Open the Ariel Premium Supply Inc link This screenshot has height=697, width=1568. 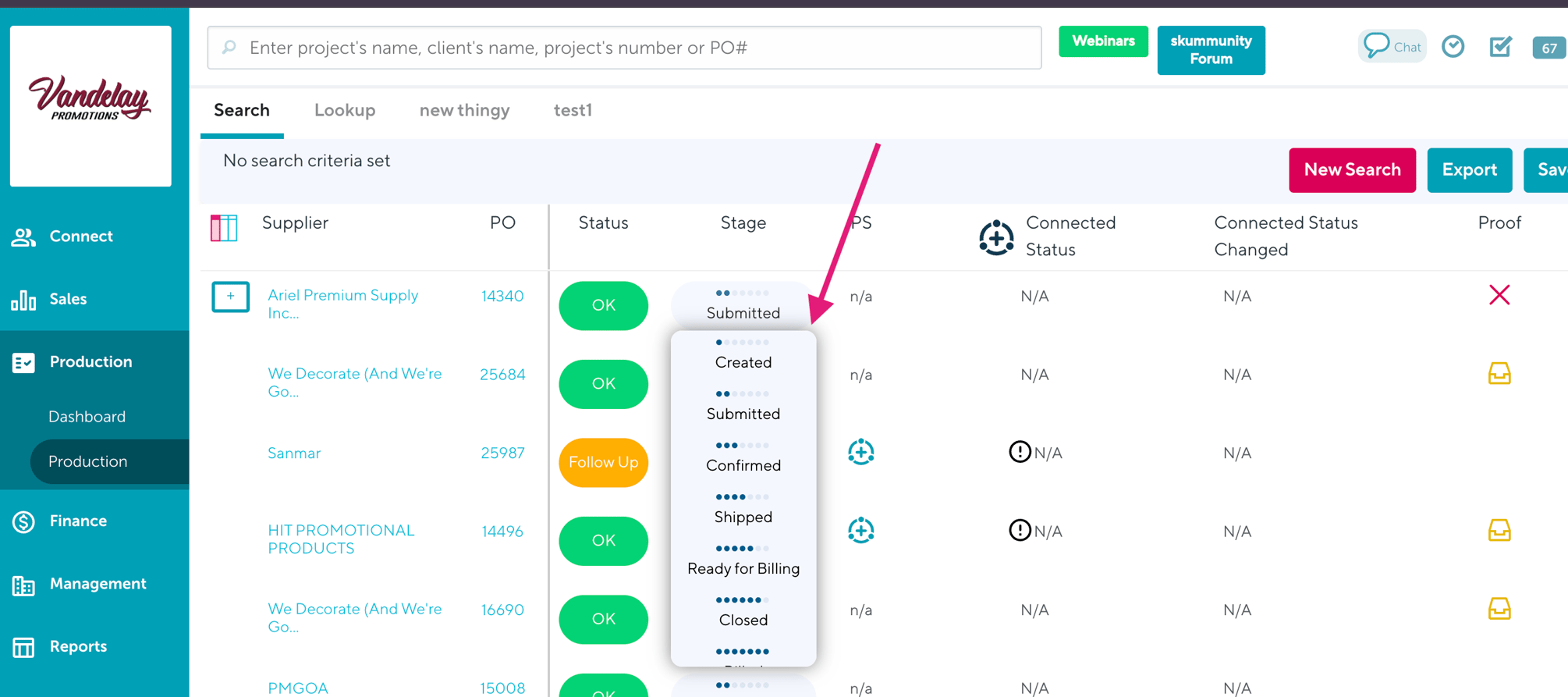tap(343, 304)
